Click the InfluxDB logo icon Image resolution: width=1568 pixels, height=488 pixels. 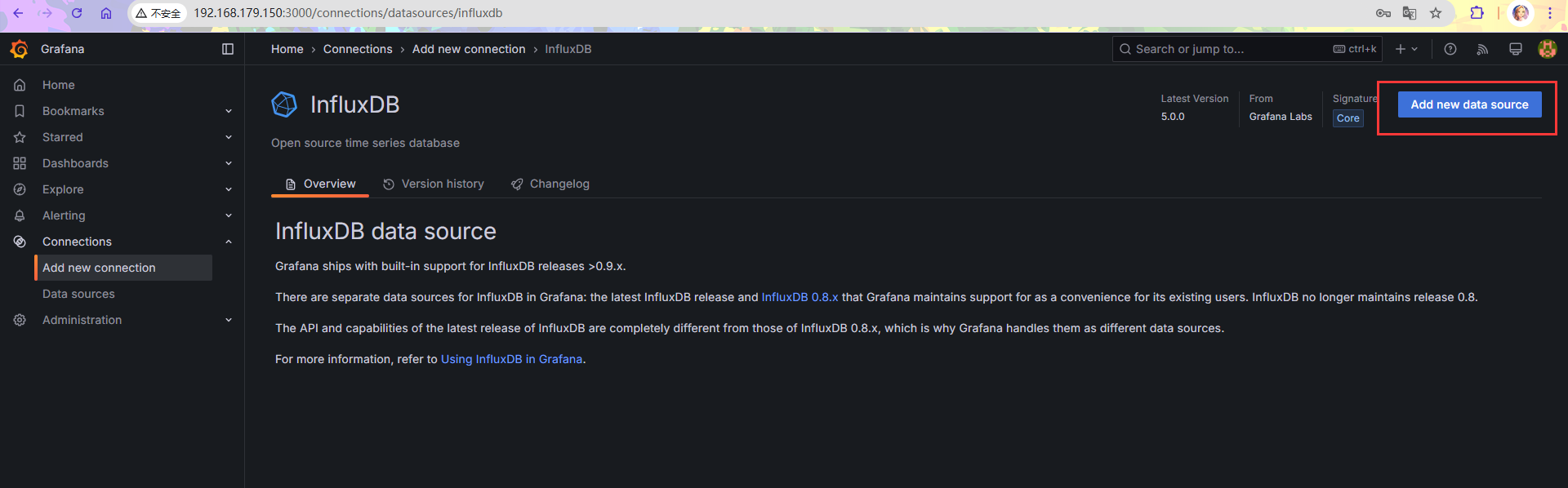284,104
